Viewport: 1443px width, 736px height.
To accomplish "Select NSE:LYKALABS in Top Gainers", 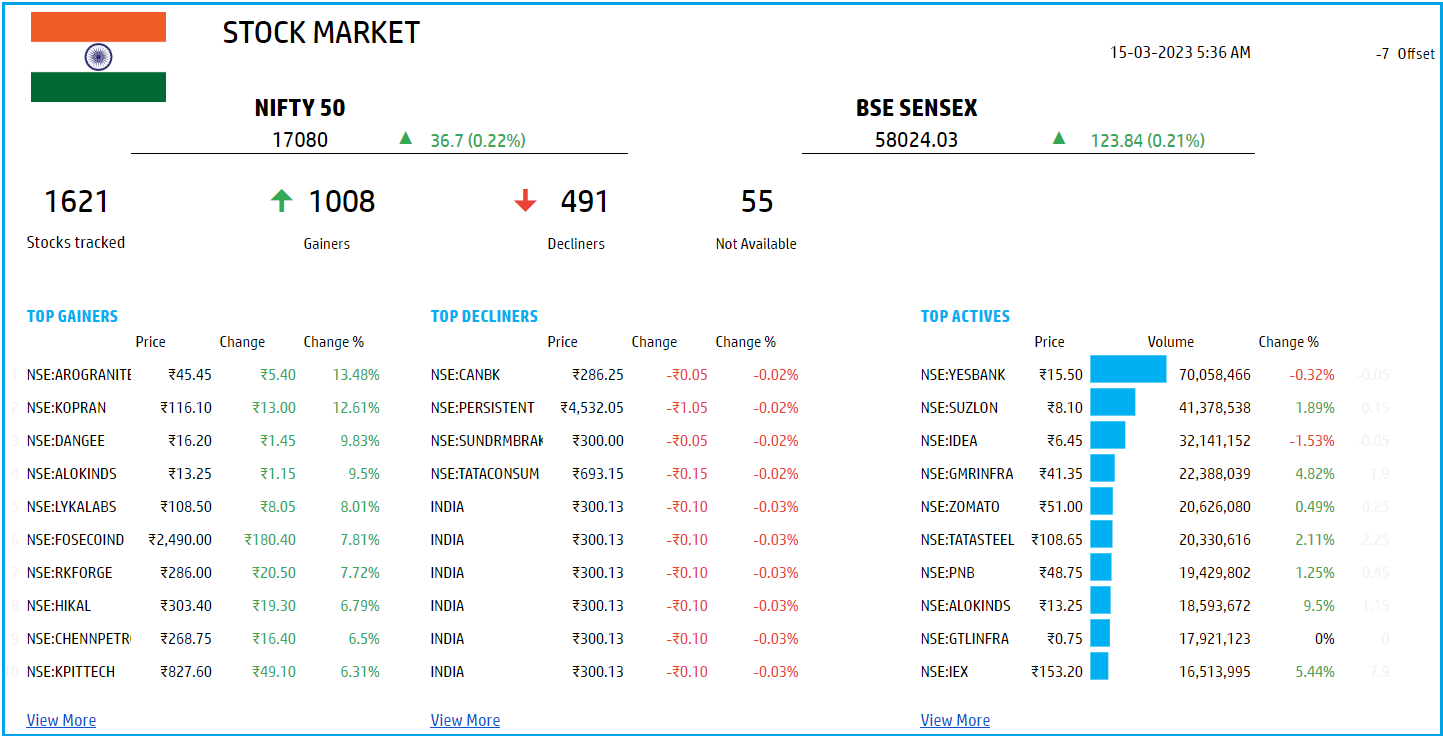I will pyautogui.click(x=72, y=507).
